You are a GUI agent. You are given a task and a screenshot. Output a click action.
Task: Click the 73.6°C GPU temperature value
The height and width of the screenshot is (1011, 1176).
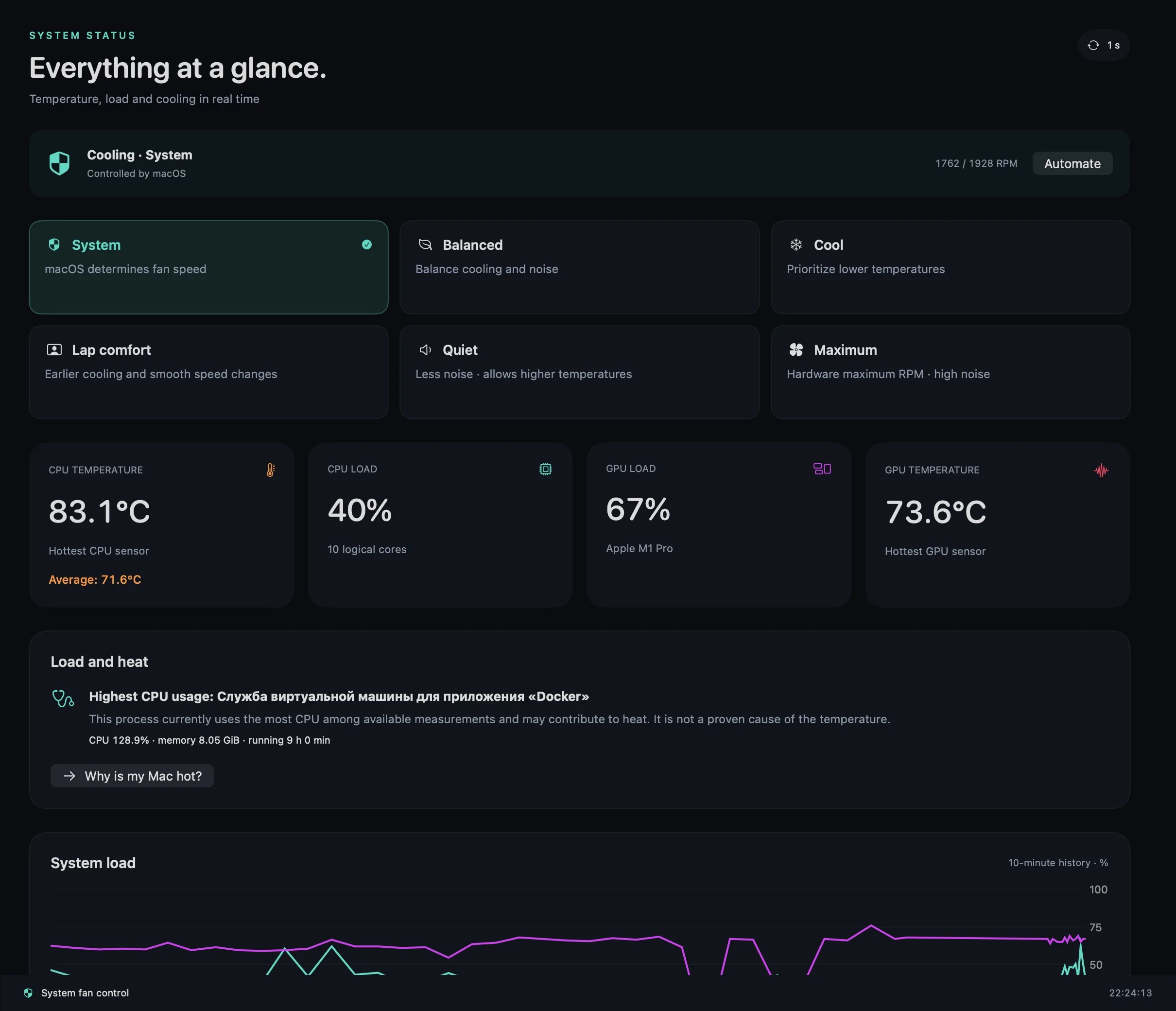[x=936, y=512]
